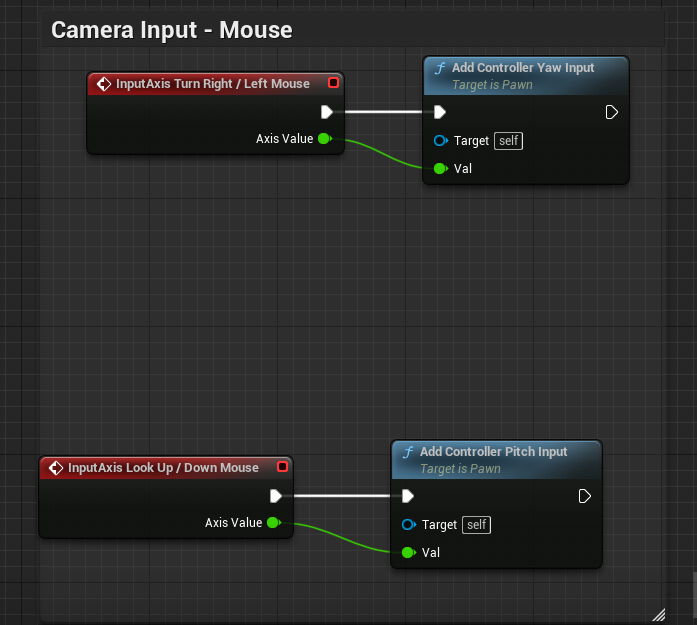Click the comment box resize handle
Image resolution: width=697 pixels, height=625 pixels.
point(659,614)
